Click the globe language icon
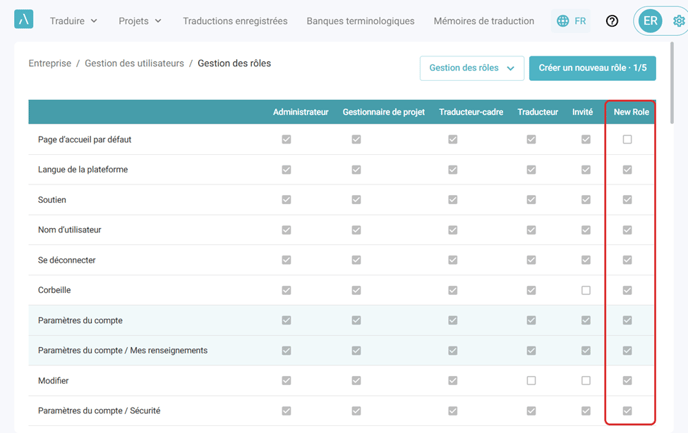This screenshot has height=433, width=688. click(563, 21)
